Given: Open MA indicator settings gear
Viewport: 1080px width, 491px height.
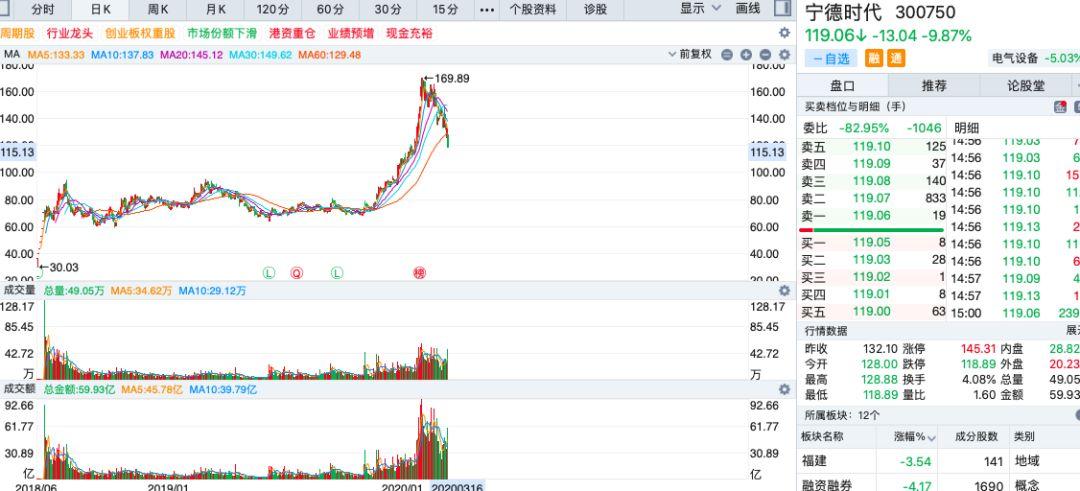Looking at the screenshot, I should 784,54.
